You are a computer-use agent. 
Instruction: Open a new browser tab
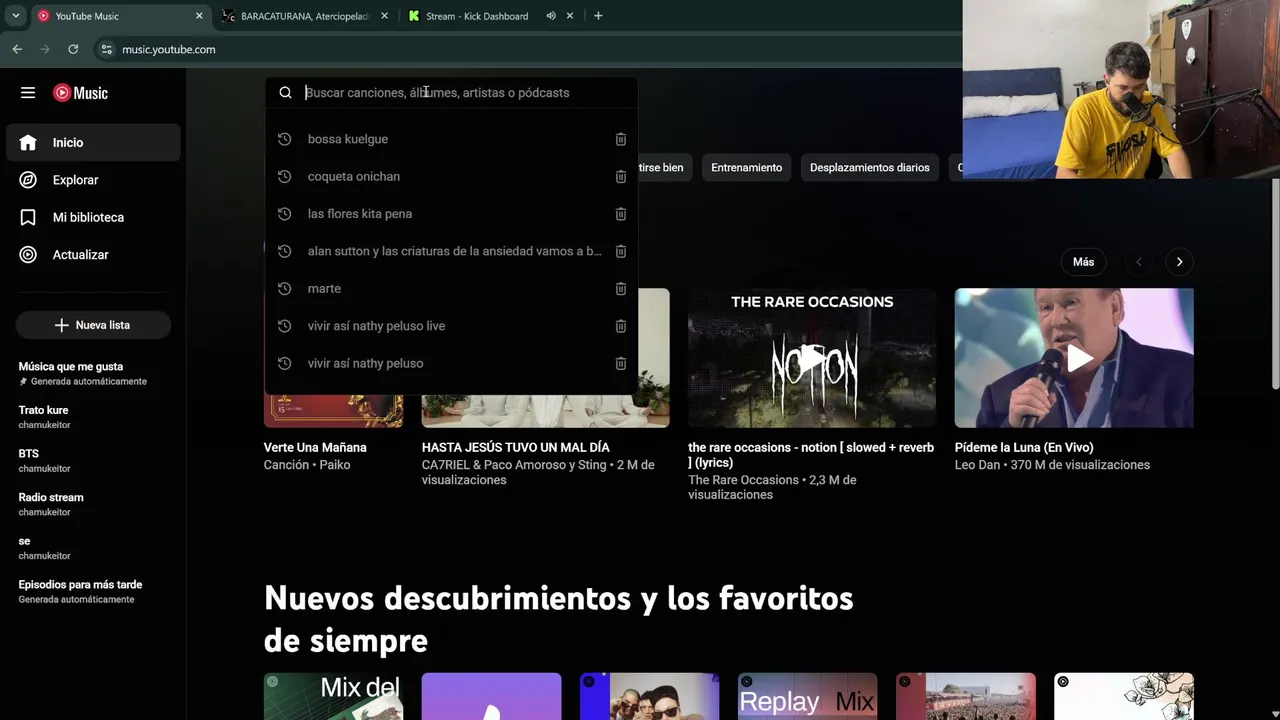pos(598,16)
